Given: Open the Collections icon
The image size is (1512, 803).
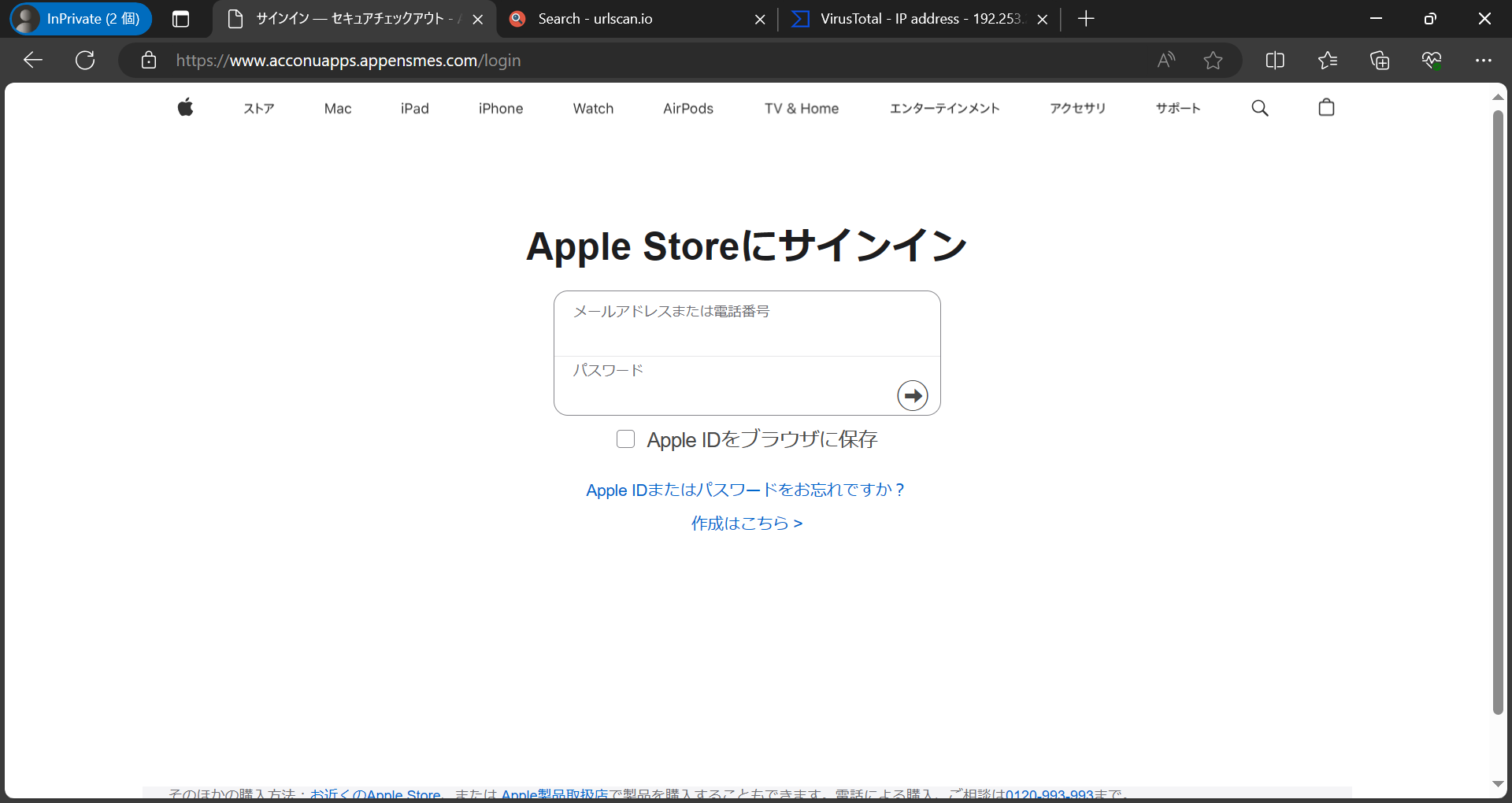Looking at the screenshot, I should tap(1380, 60).
